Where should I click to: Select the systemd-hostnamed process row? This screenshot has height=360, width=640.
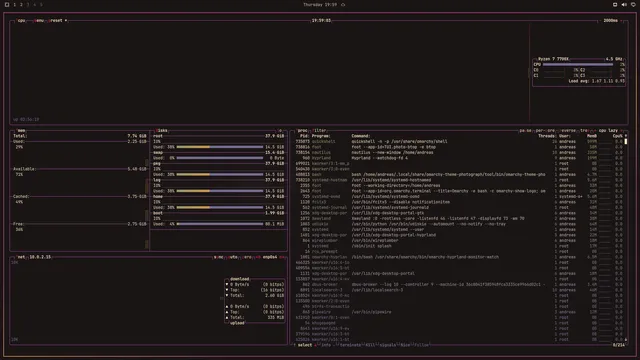click(x=459, y=180)
